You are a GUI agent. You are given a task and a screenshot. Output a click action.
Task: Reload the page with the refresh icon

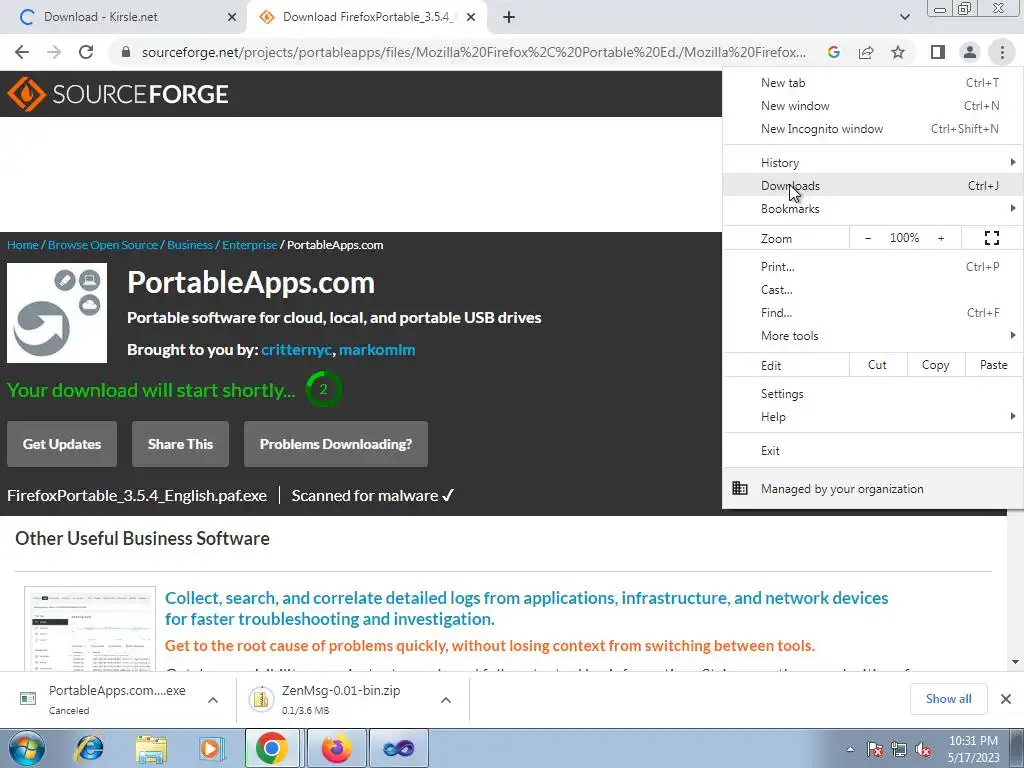[x=86, y=52]
